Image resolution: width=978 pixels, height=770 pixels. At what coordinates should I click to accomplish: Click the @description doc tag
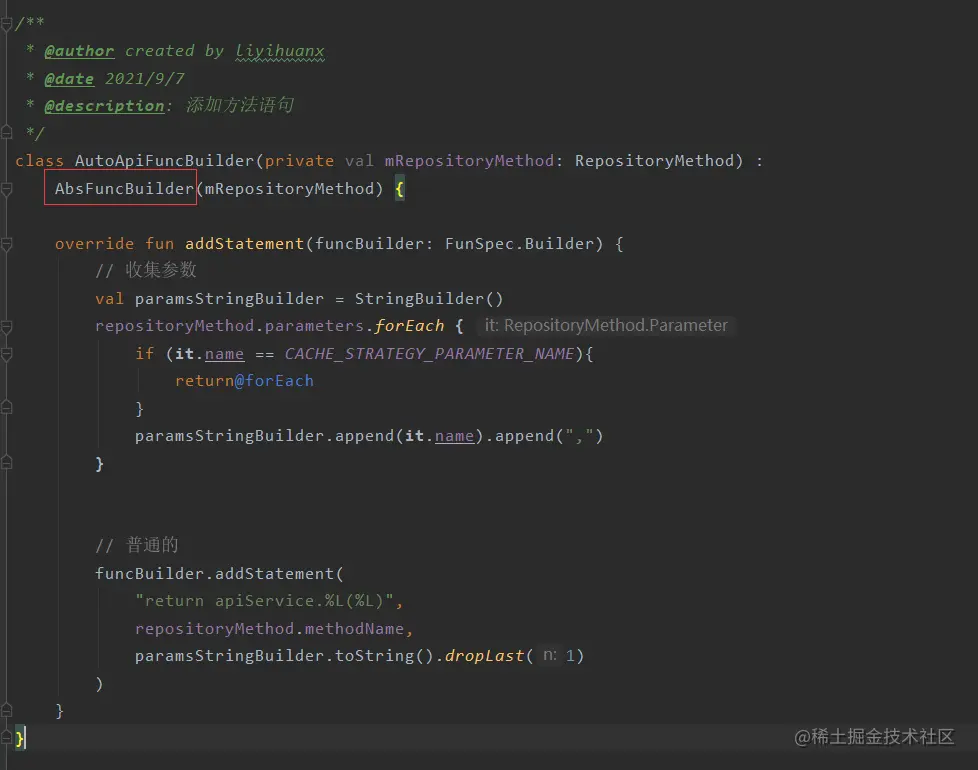click(104, 106)
